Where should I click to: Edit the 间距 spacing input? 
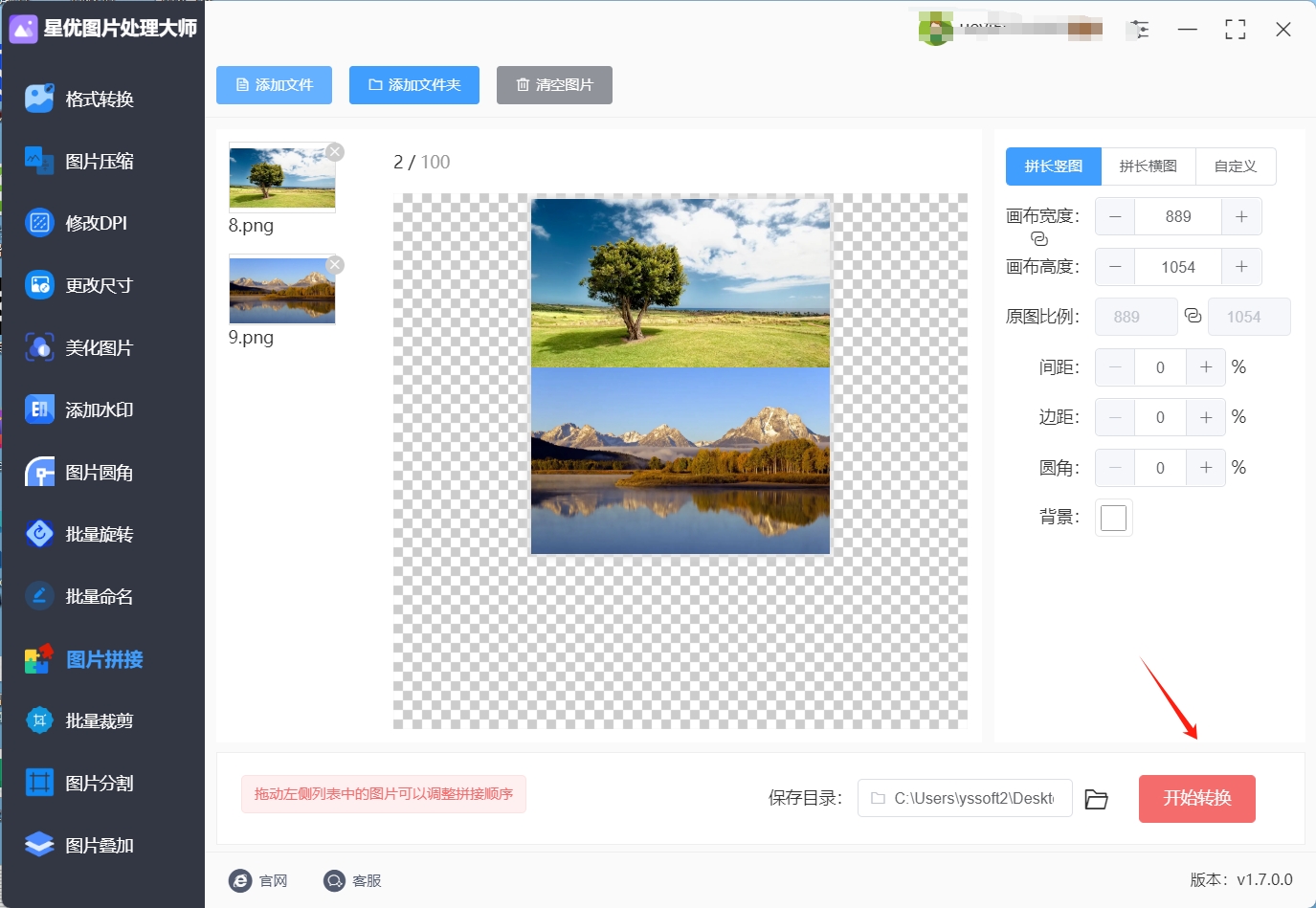(x=1160, y=367)
